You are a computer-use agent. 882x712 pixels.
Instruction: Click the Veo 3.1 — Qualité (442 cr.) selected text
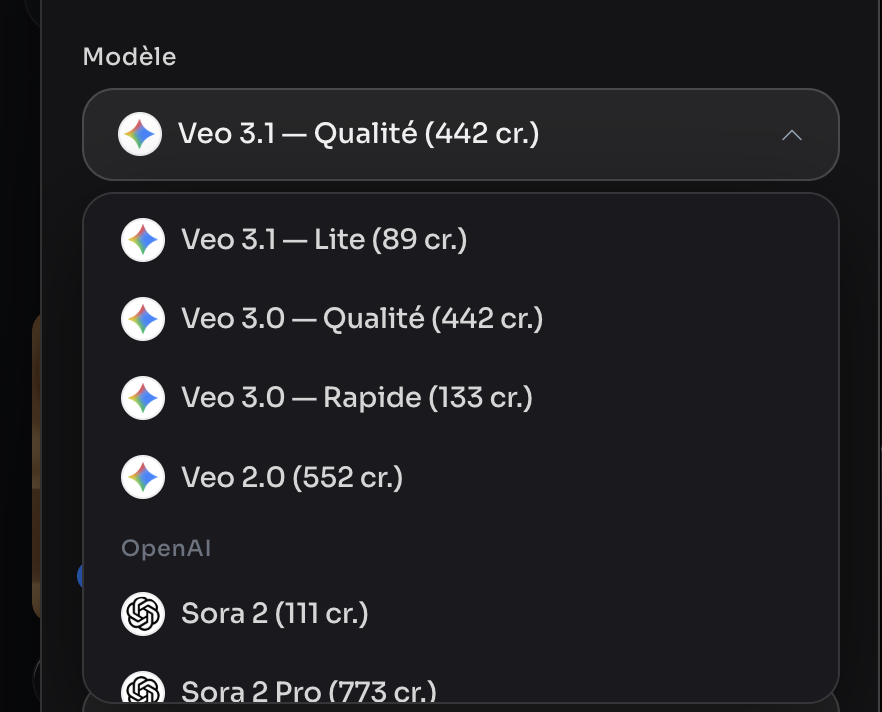359,134
